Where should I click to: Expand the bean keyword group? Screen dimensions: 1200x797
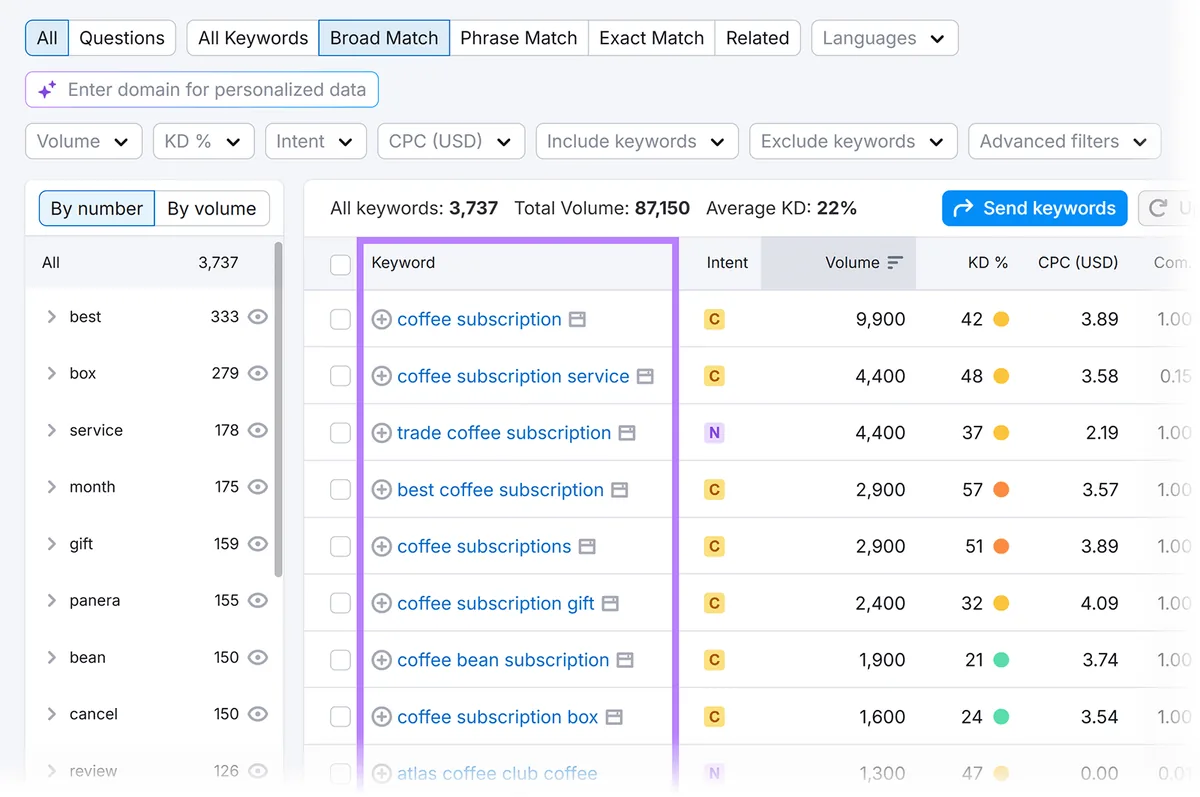pos(52,657)
